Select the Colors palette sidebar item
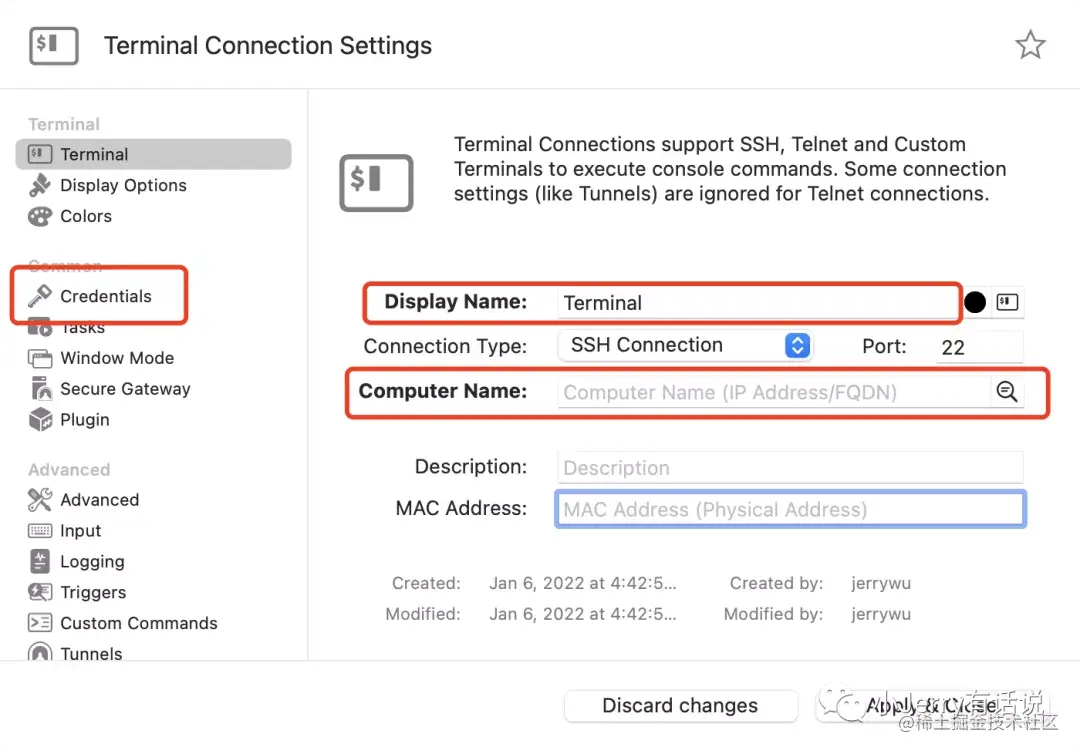Image resolution: width=1080 pixels, height=754 pixels. (85, 216)
